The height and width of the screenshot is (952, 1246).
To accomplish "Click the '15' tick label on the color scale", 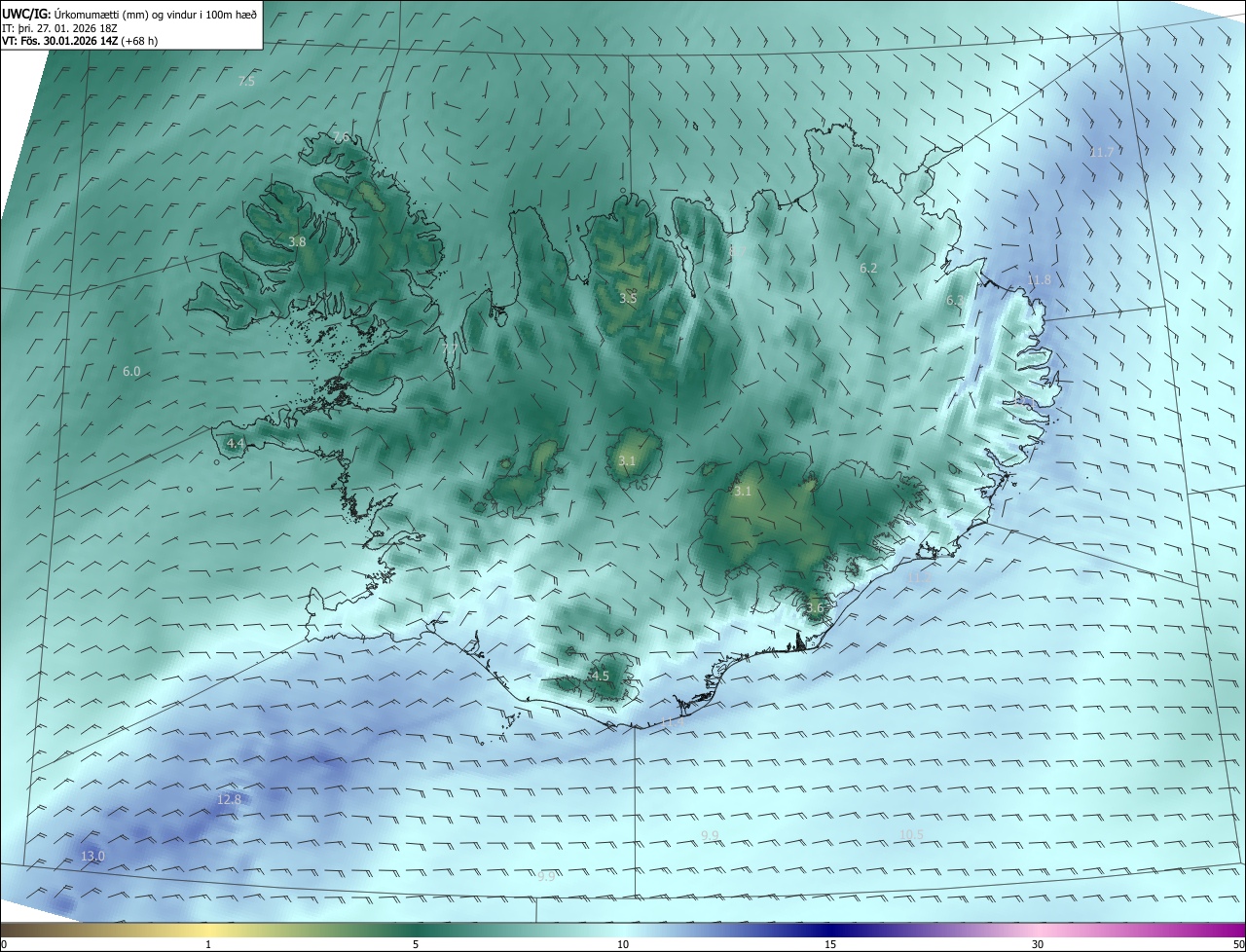I will pos(830,944).
